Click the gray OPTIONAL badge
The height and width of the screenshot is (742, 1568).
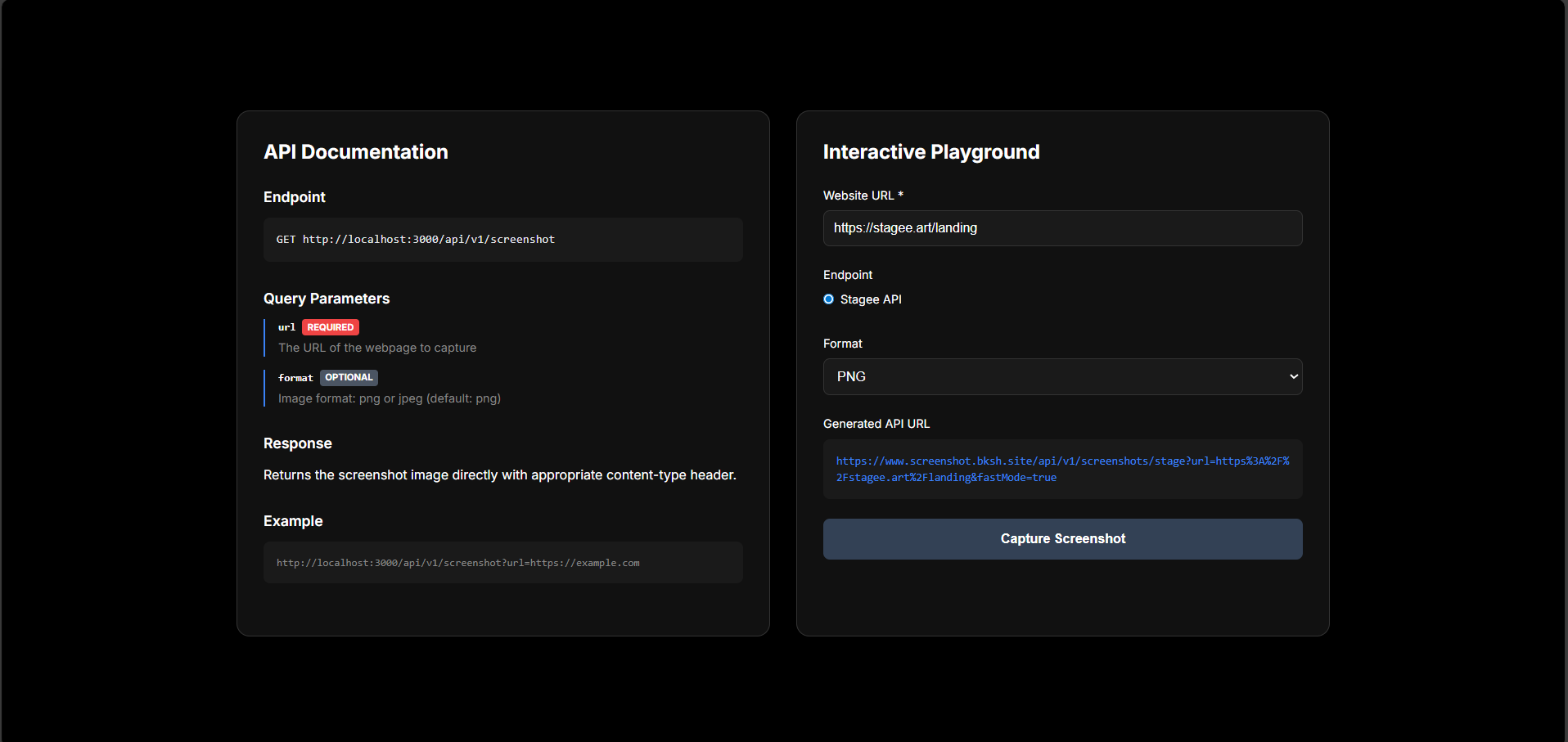coord(349,377)
